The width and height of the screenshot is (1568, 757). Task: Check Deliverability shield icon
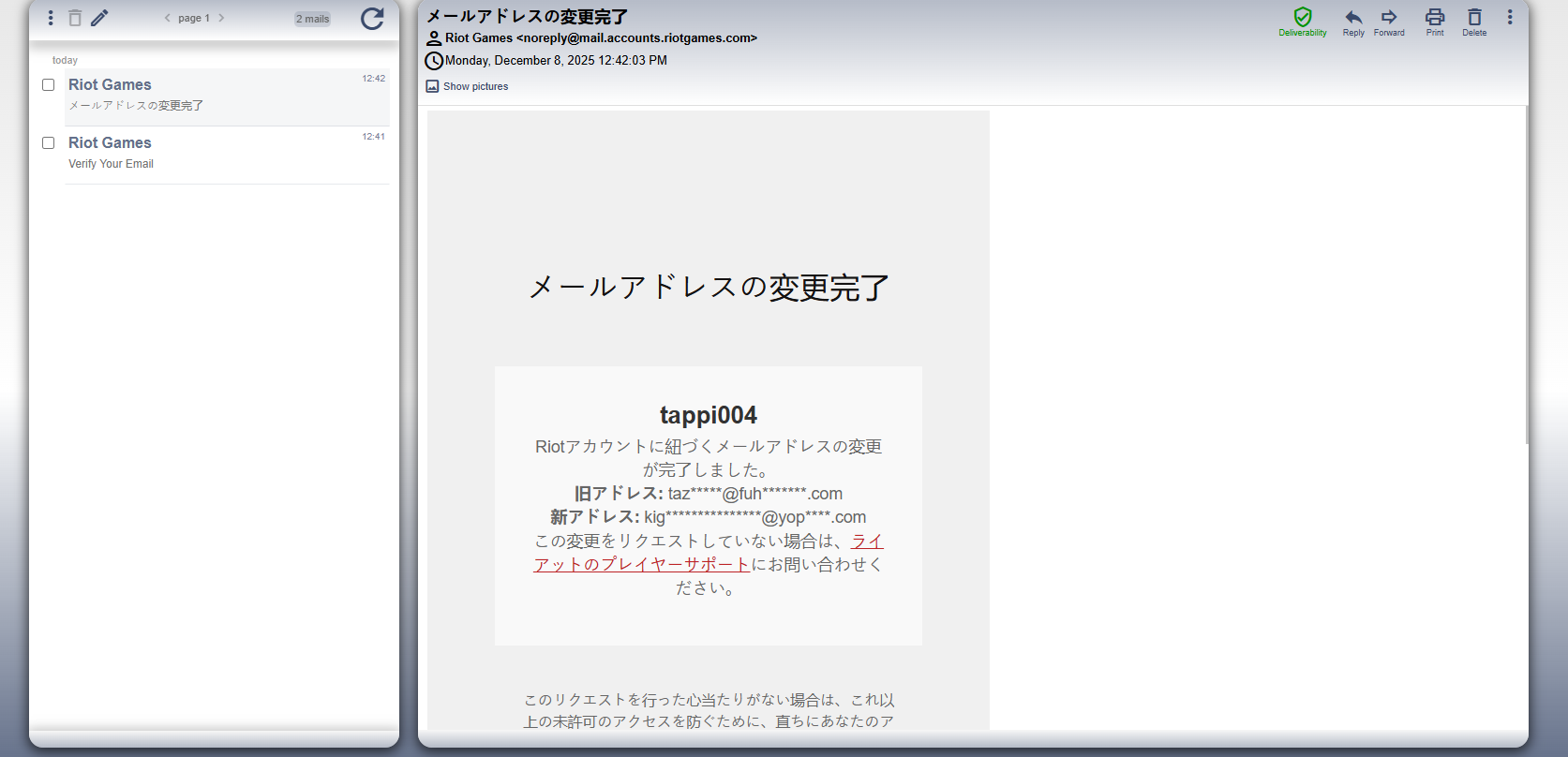point(1303,22)
